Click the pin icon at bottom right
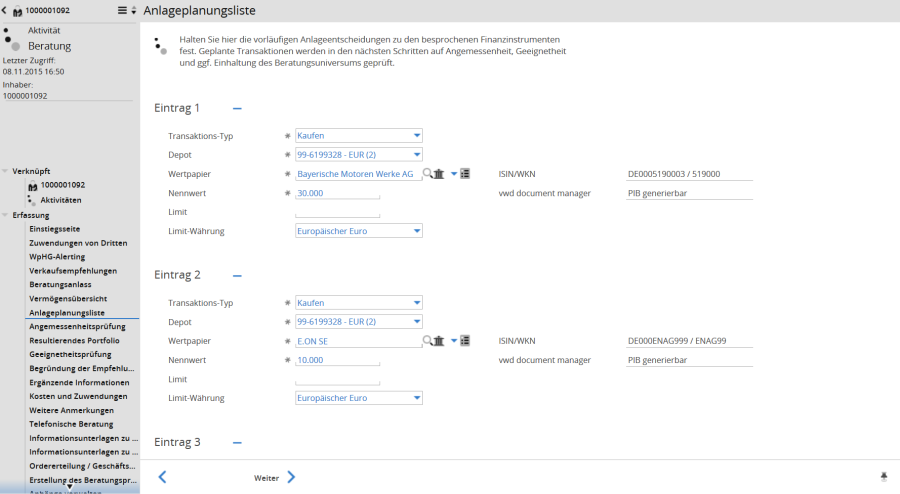 tap(884, 477)
